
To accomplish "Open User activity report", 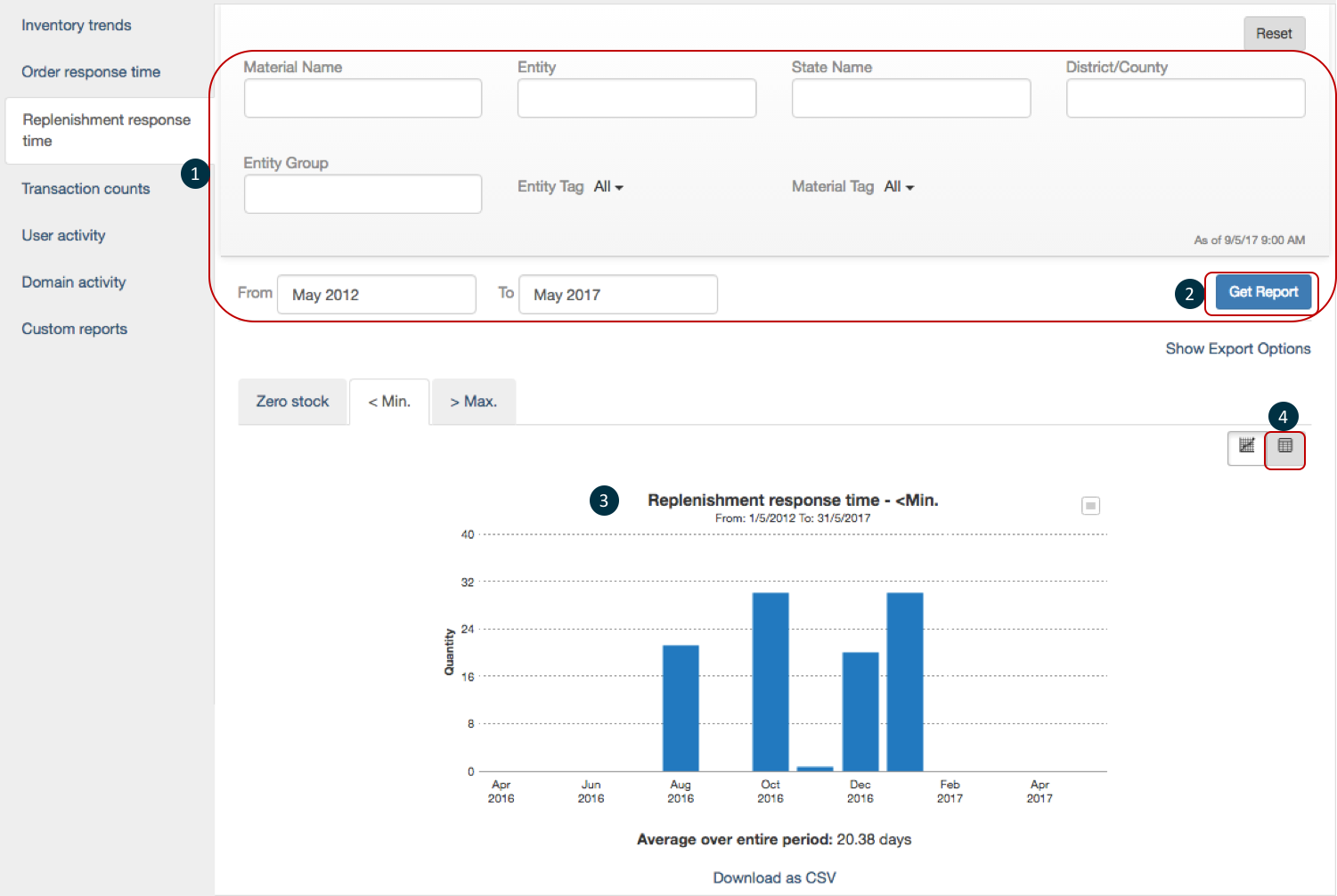I will click(x=63, y=235).
